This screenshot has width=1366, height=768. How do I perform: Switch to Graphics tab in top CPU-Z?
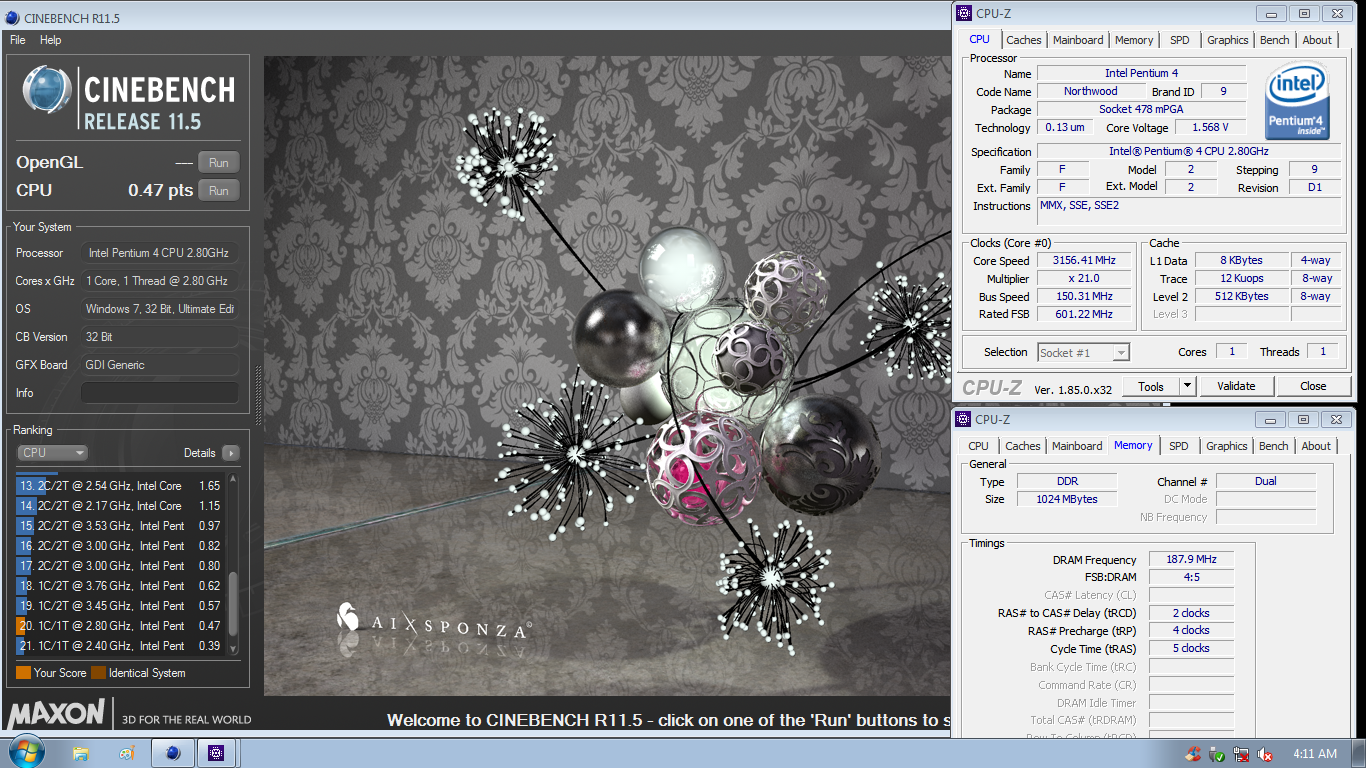coord(1227,40)
